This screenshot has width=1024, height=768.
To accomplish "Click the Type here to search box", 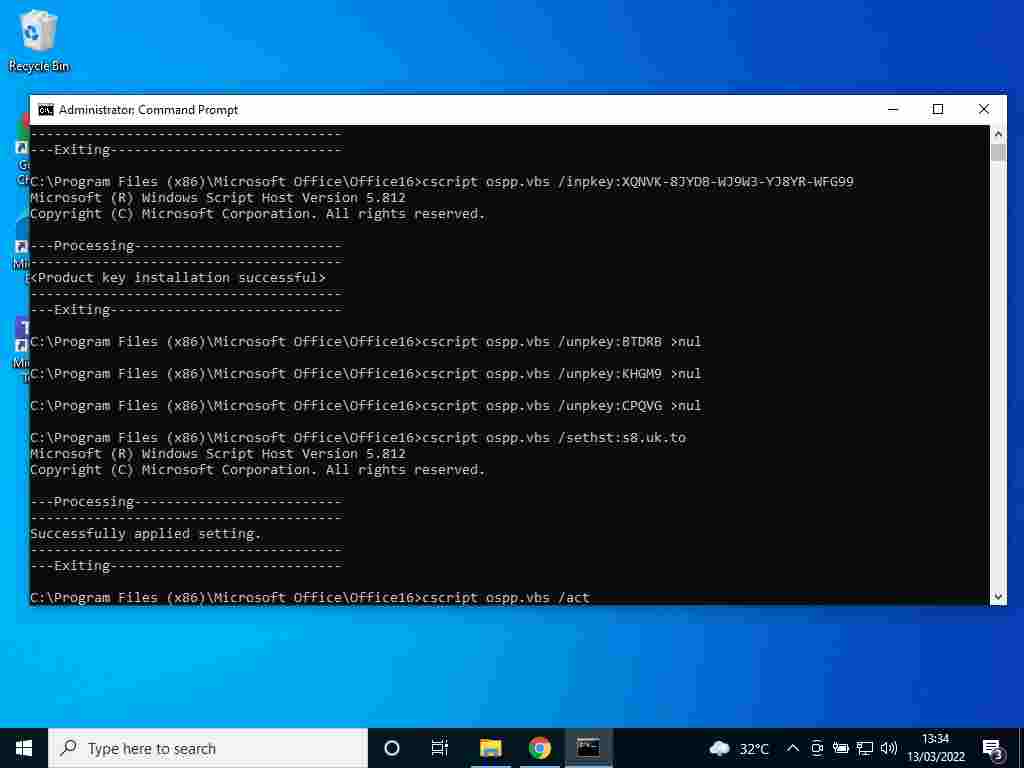I will point(208,748).
